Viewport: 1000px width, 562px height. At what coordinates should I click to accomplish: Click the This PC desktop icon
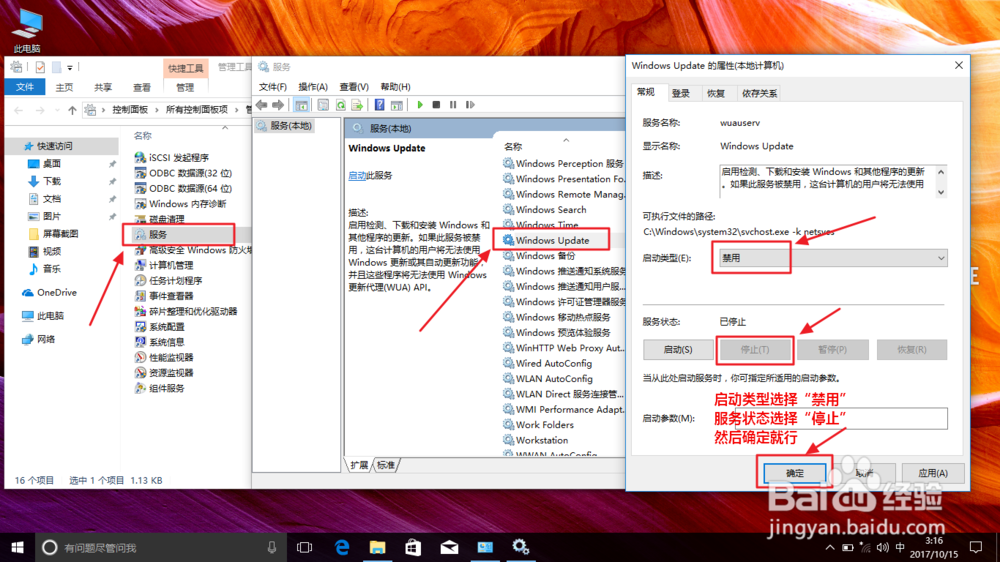point(27,30)
